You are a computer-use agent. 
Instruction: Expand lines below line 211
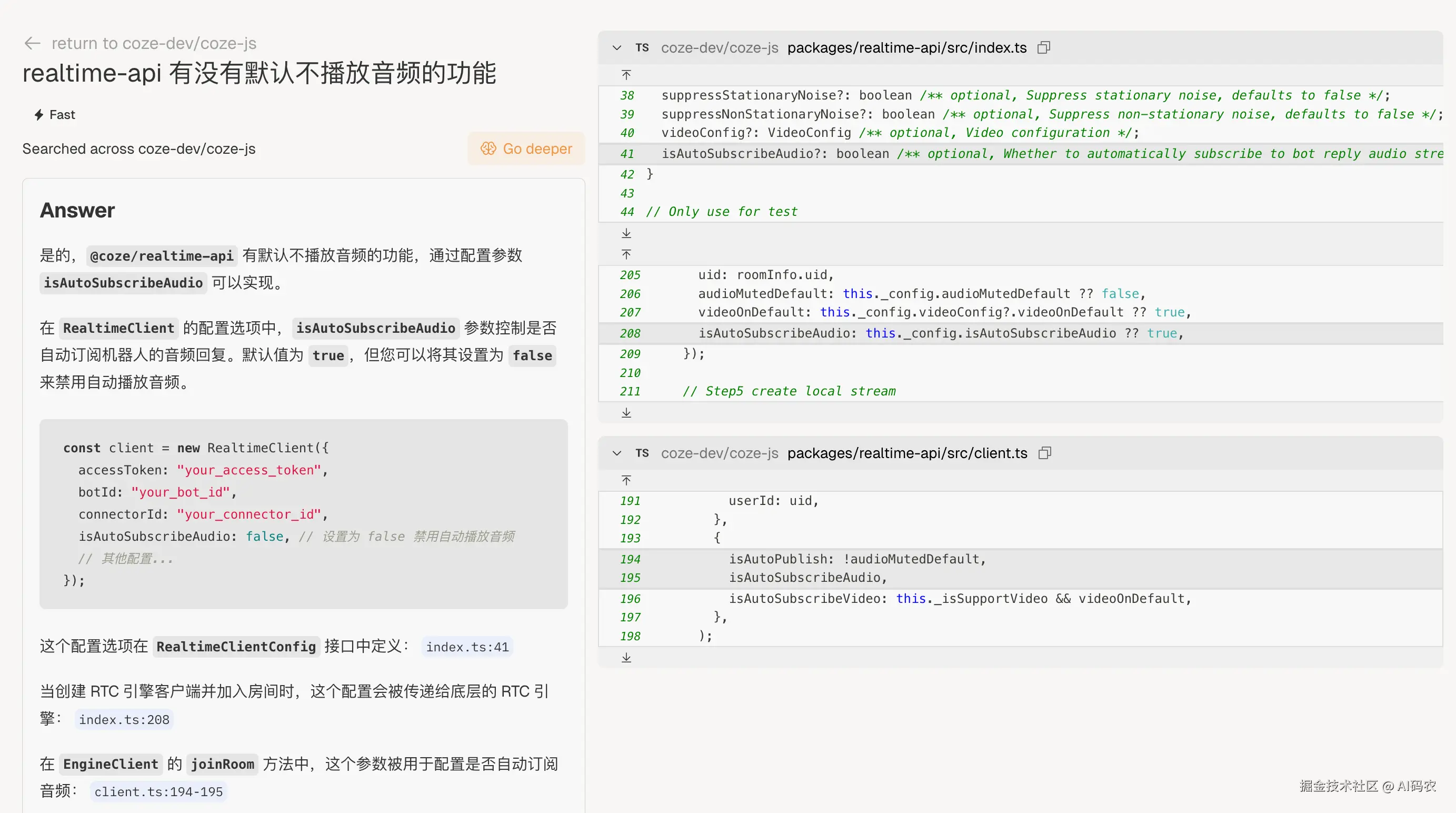pyautogui.click(x=626, y=413)
